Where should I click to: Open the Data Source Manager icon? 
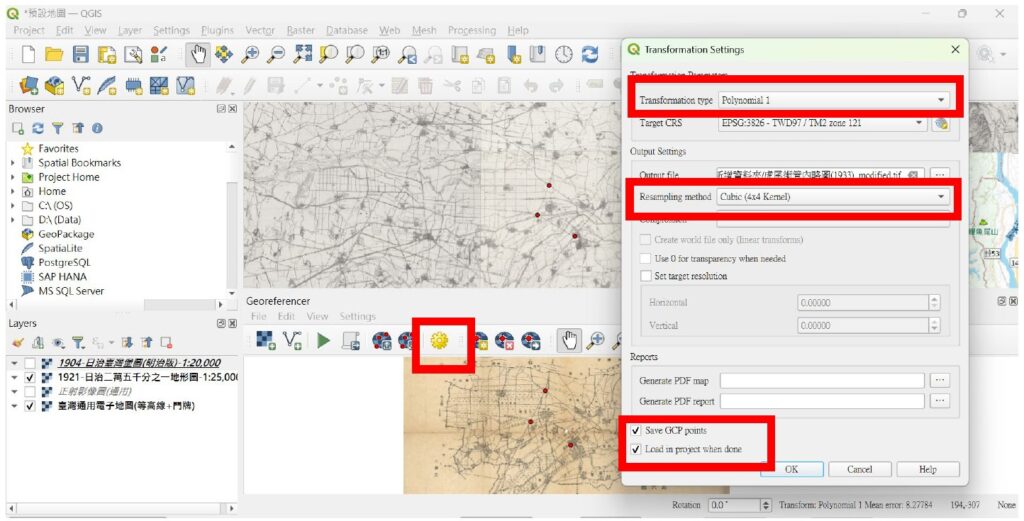pos(28,86)
